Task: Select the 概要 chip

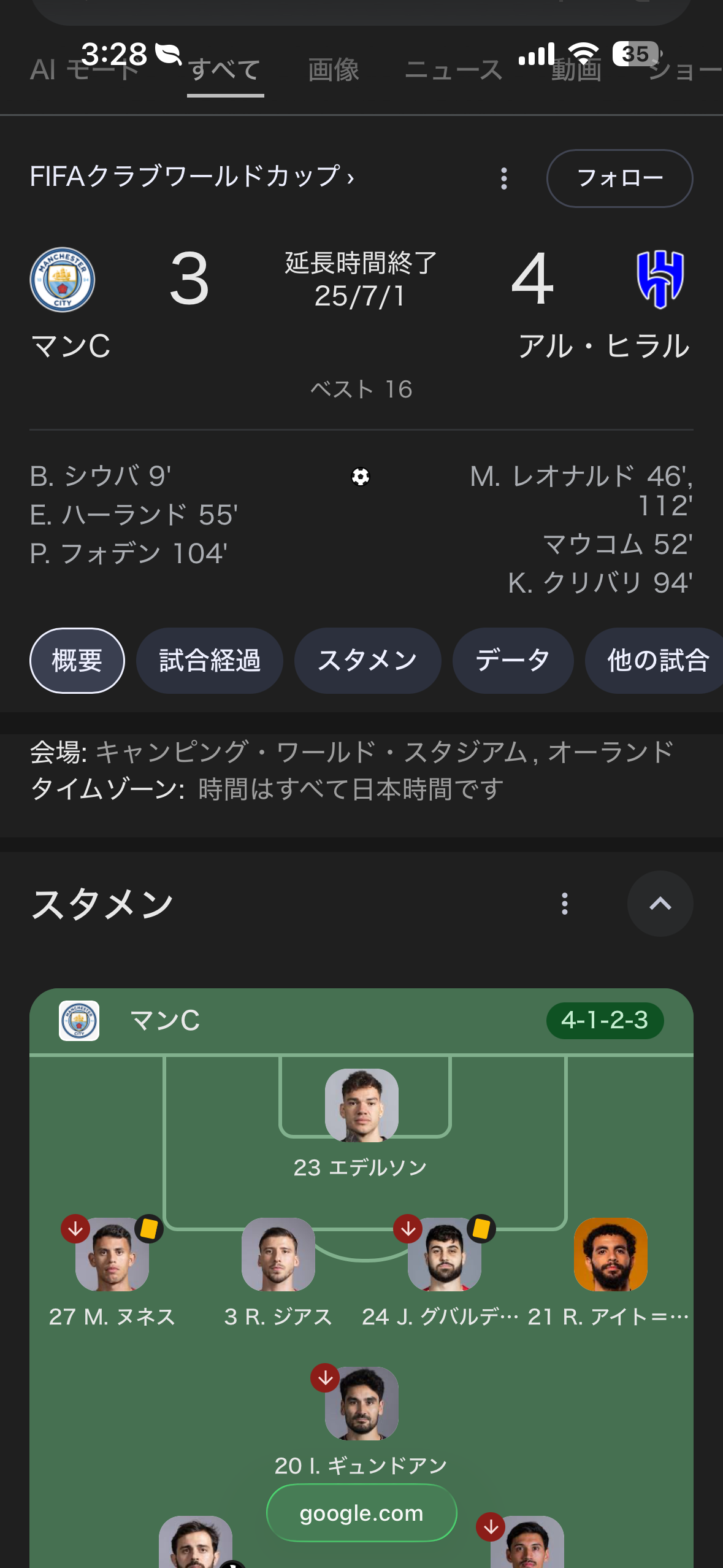Action: (77, 661)
